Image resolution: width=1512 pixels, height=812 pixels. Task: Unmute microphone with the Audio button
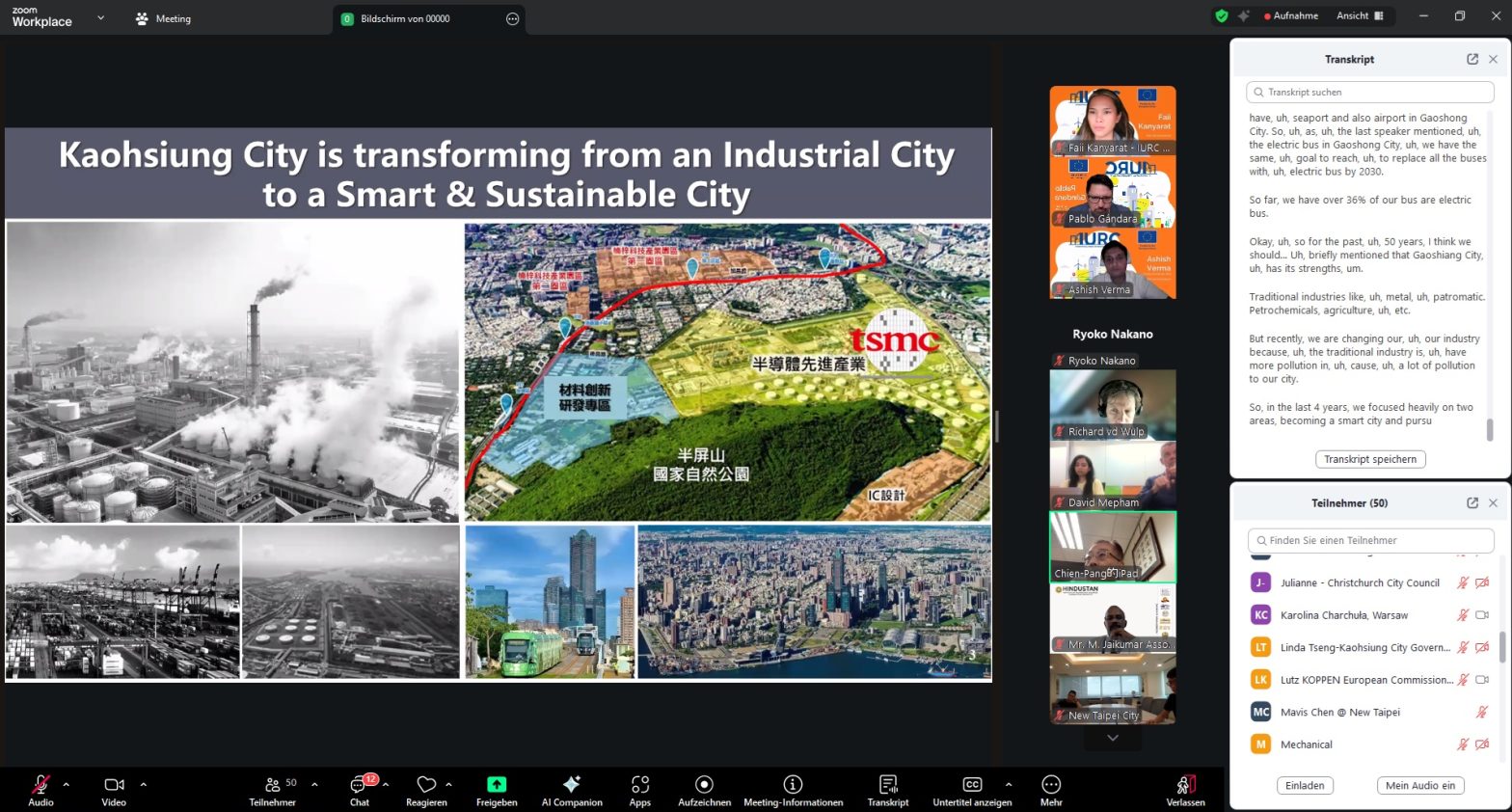[40, 785]
